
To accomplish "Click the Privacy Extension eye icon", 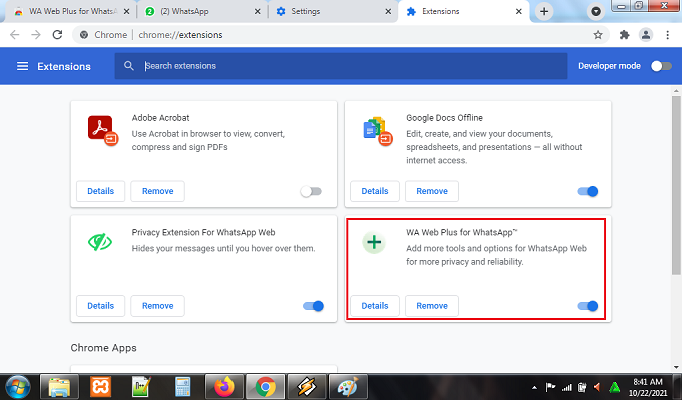I will coord(100,242).
